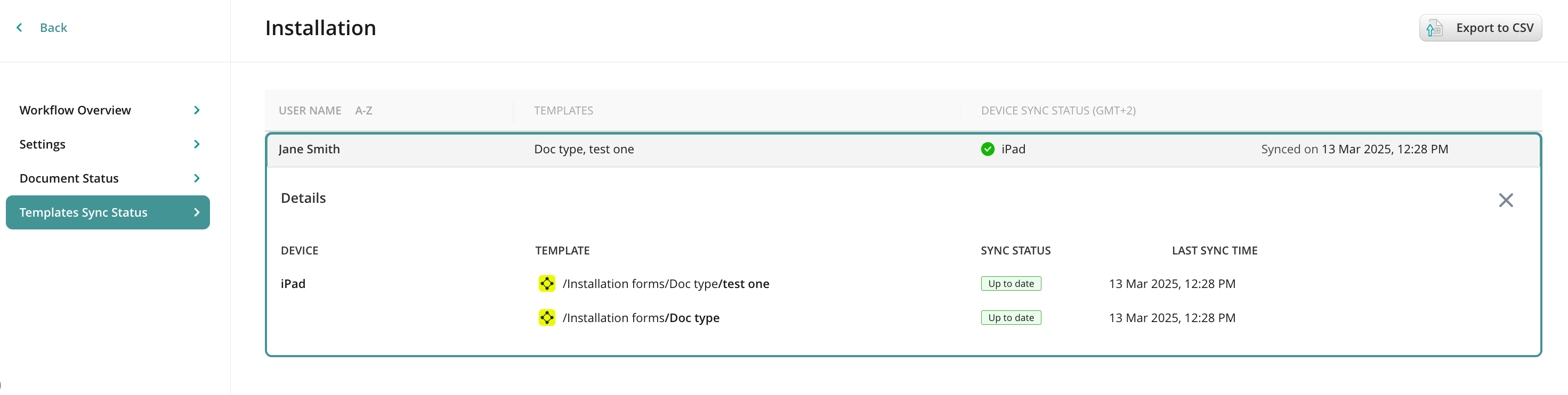Screen dimensions: 1568x395
Task: Expand the Settings chevron arrow
Action: 197,144
